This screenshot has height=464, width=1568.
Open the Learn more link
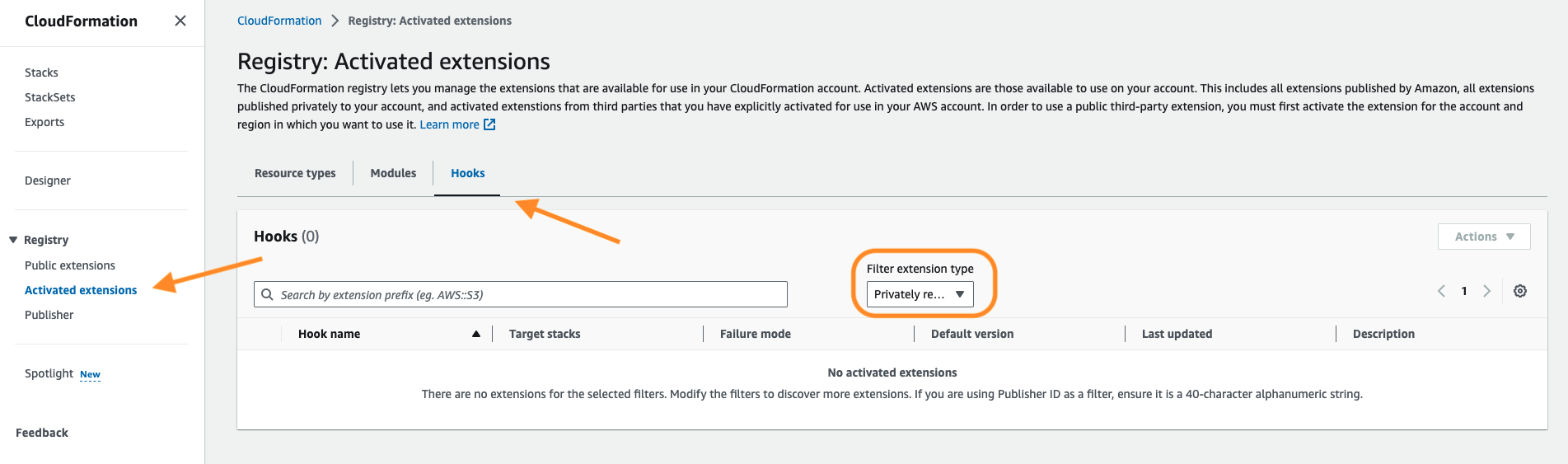click(x=449, y=124)
